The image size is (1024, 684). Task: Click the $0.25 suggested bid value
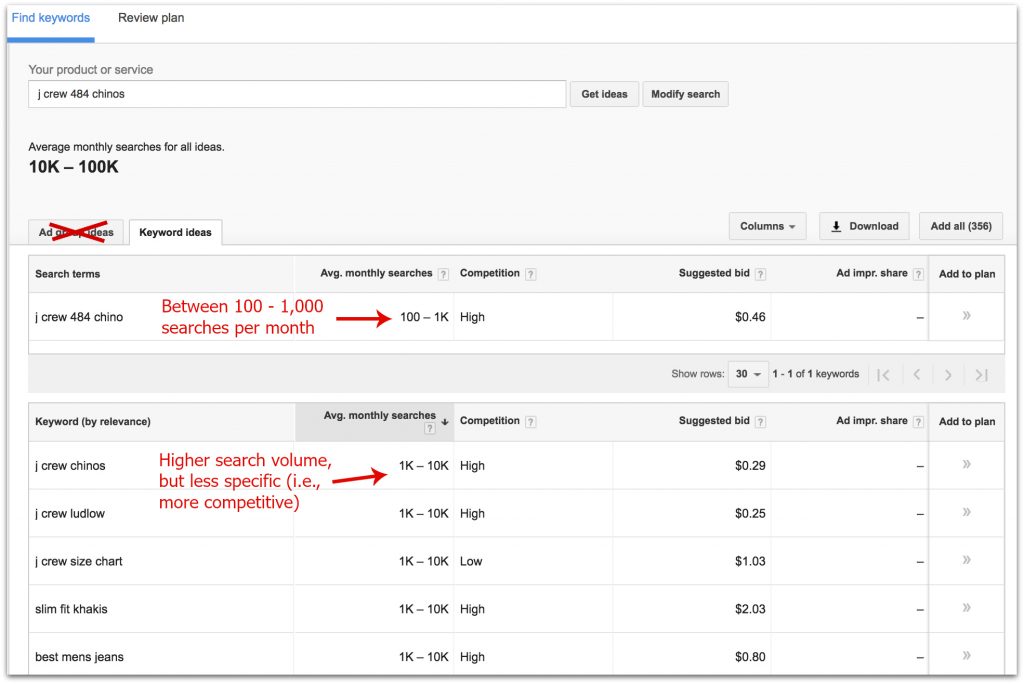click(750, 513)
